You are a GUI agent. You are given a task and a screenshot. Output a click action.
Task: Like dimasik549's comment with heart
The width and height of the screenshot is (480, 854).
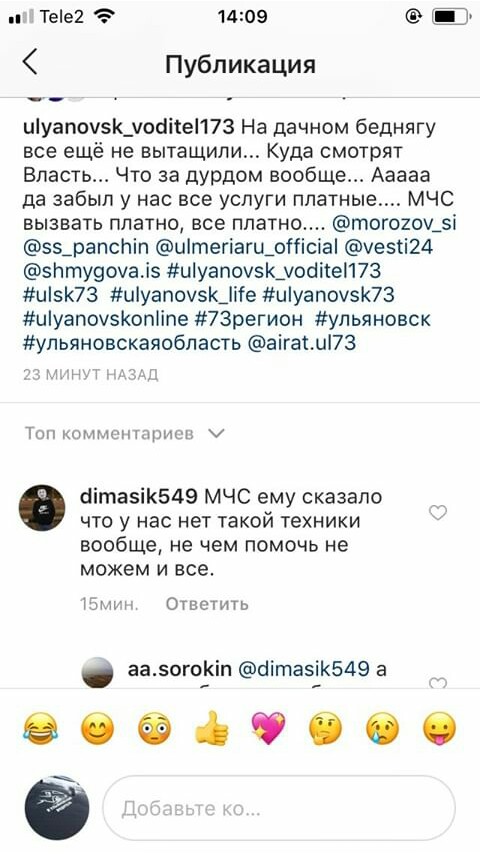click(x=438, y=513)
